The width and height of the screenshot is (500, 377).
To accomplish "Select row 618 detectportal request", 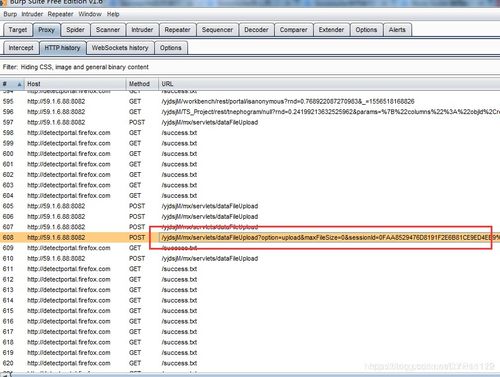I will [x=250, y=342].
